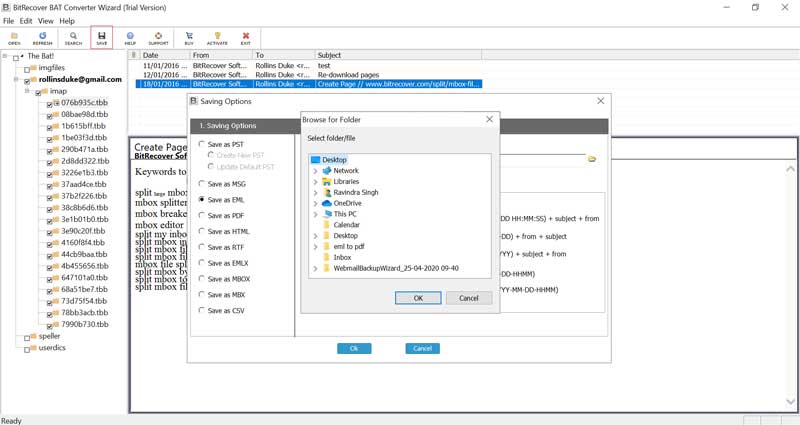Select the 7990b730.tbb tree item

pos(85,324)
